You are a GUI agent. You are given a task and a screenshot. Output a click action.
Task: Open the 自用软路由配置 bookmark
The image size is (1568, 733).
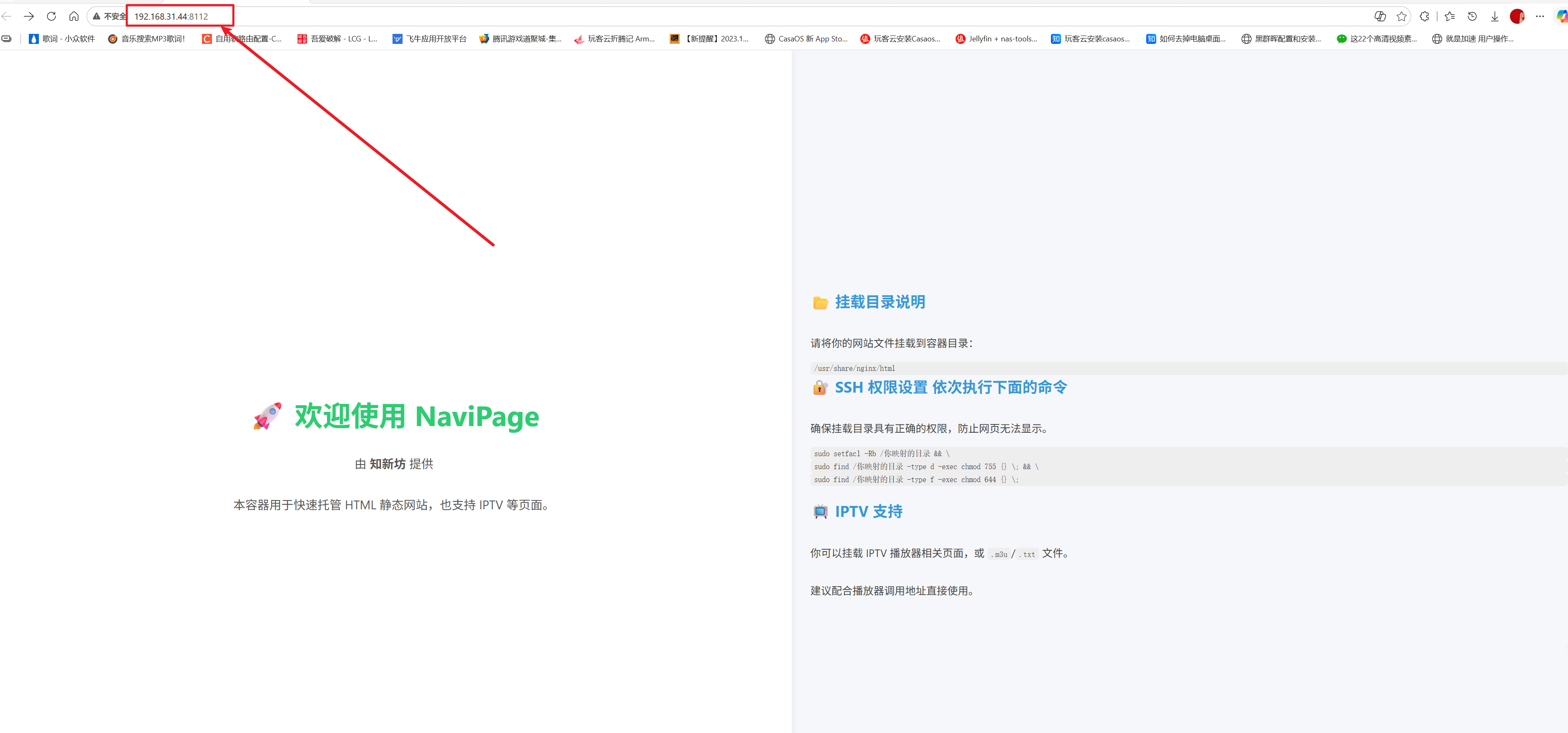242,39
